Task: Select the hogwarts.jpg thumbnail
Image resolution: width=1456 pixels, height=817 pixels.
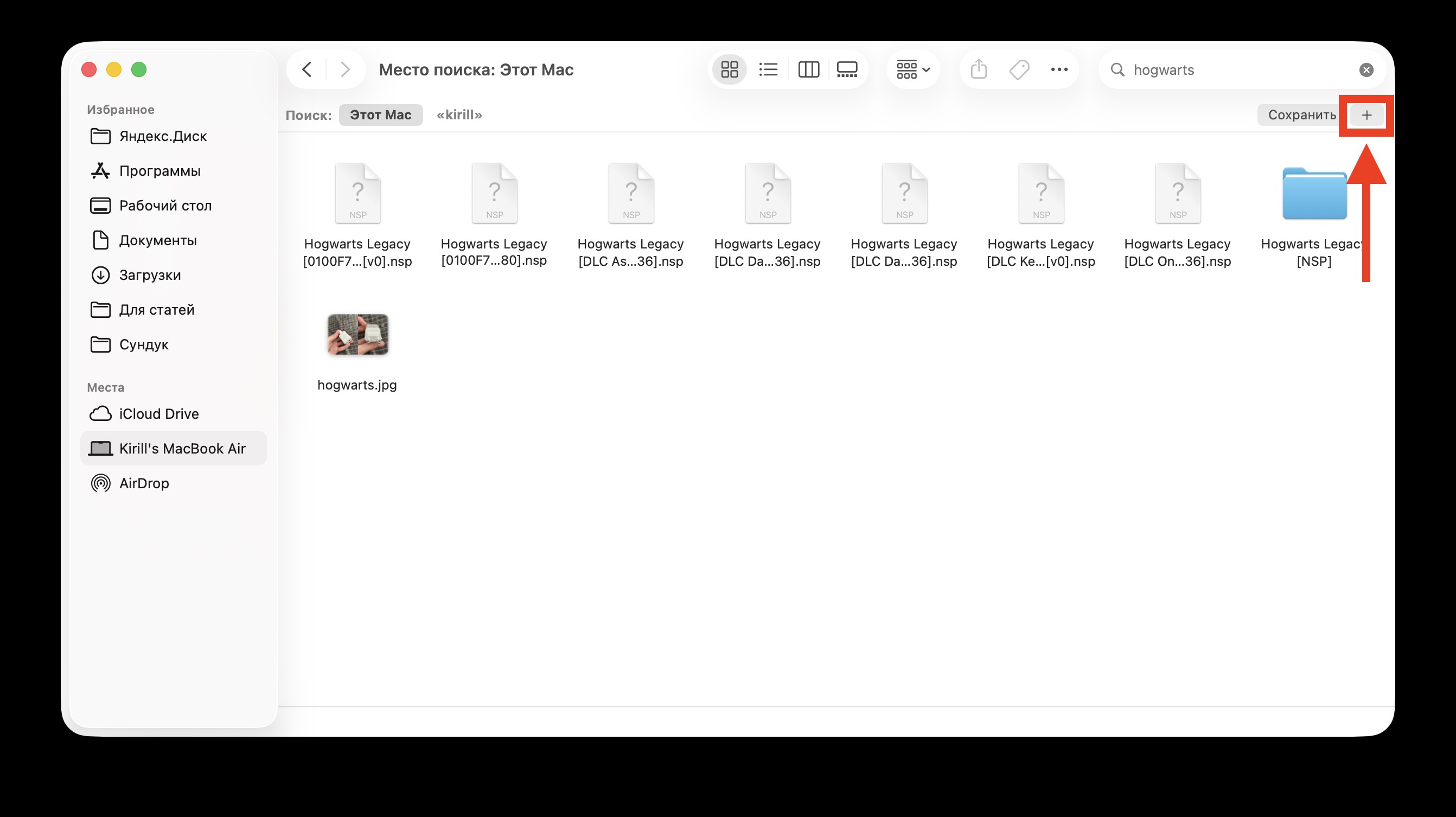Action: (x=358, y=335)
